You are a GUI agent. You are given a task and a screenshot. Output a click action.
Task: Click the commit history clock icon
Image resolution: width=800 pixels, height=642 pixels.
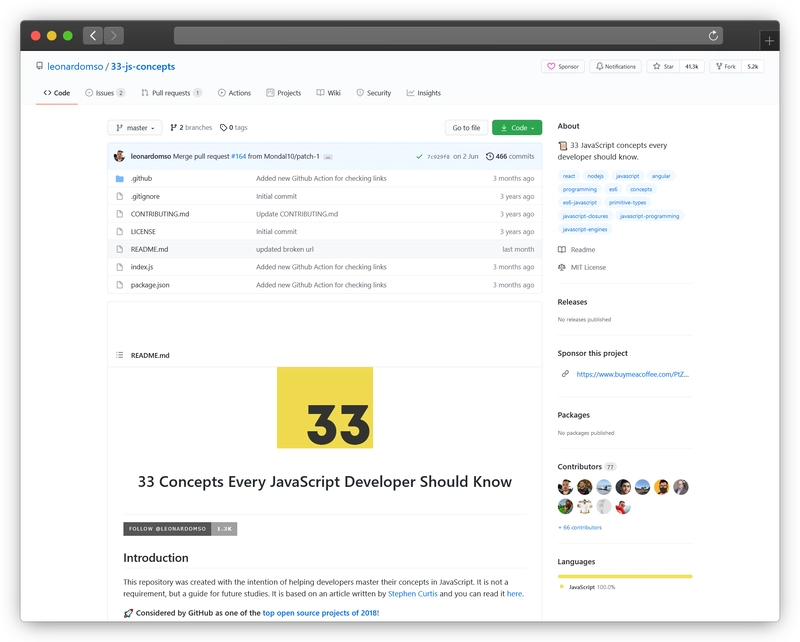[x=489, y=156]
